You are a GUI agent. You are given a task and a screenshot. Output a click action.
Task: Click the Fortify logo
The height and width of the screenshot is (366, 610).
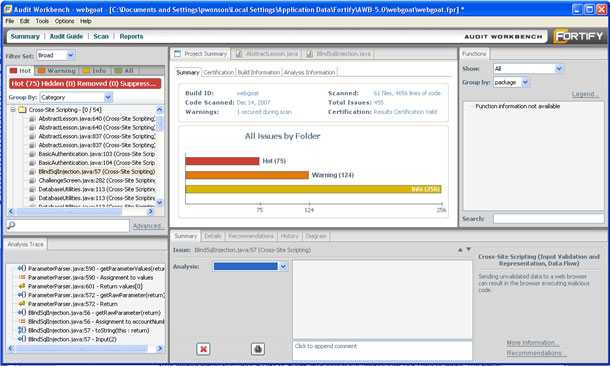578,36
